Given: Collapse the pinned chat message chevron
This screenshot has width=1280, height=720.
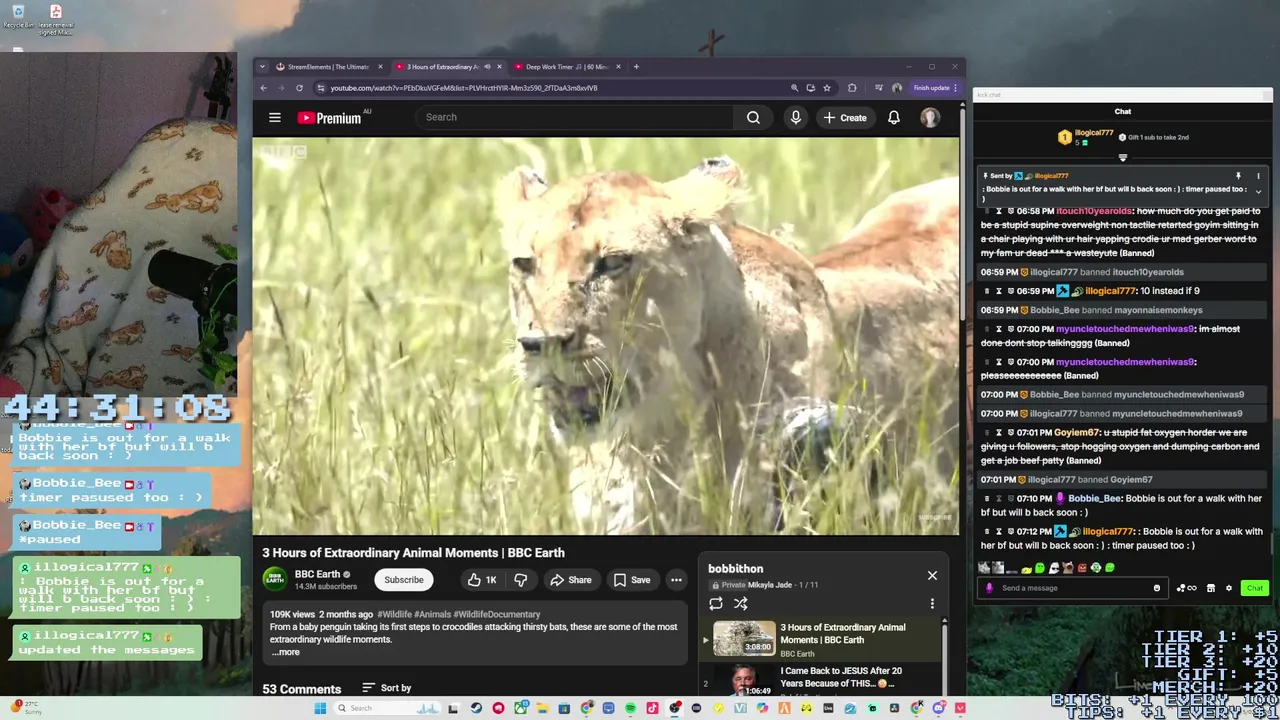Looking at the screenshot, I should click(1258, 192).
